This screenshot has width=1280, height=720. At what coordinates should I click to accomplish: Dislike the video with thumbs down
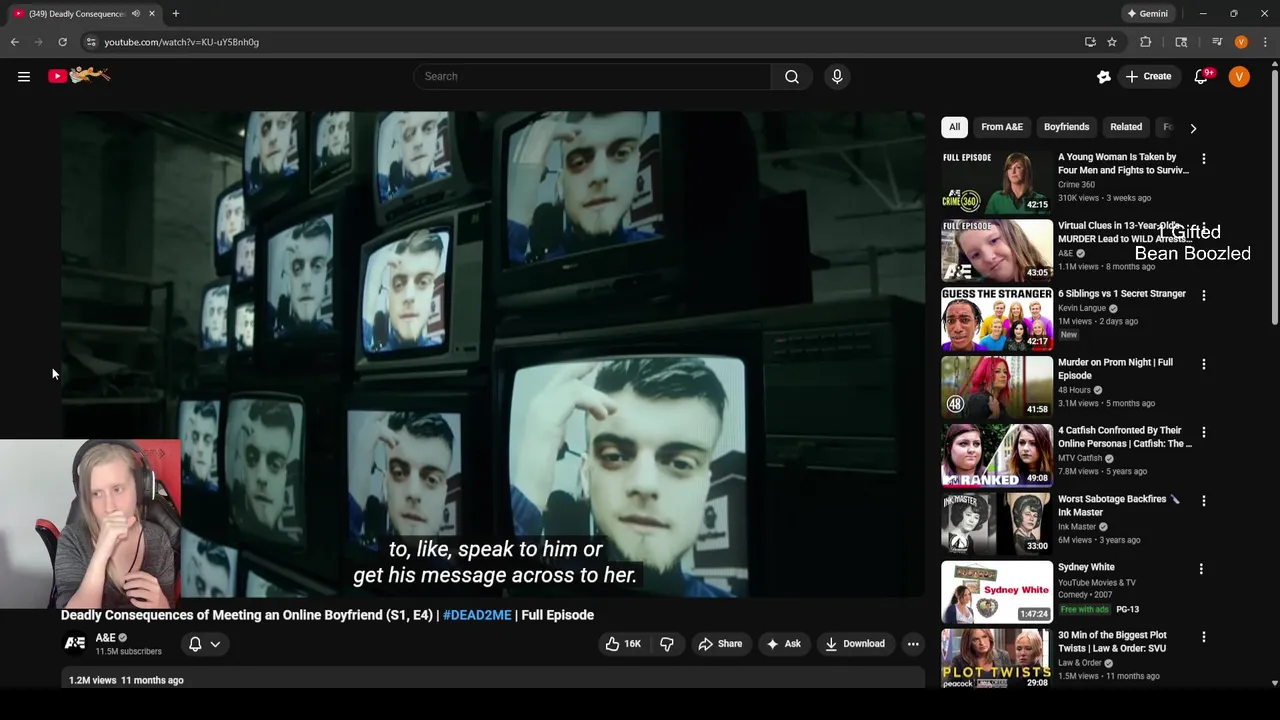point(667,644)
